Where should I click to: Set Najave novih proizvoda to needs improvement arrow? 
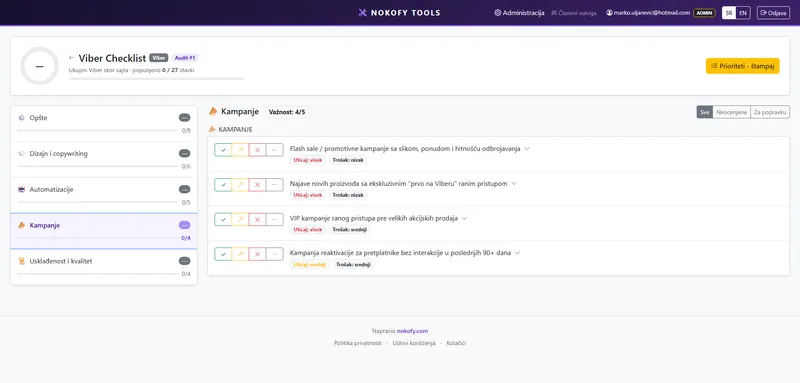240,185
